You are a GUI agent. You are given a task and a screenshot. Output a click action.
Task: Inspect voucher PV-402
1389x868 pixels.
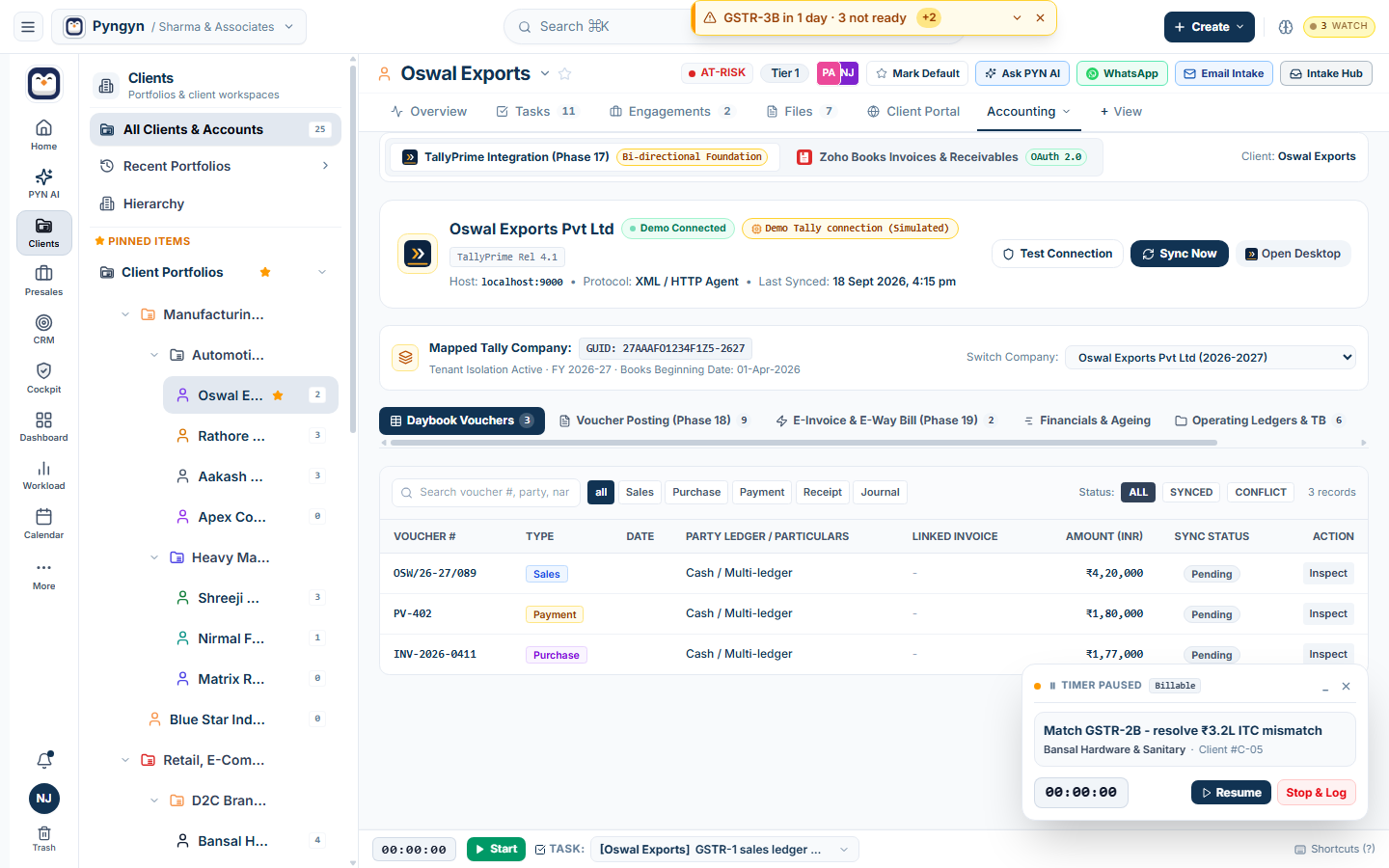(1328, 613)
